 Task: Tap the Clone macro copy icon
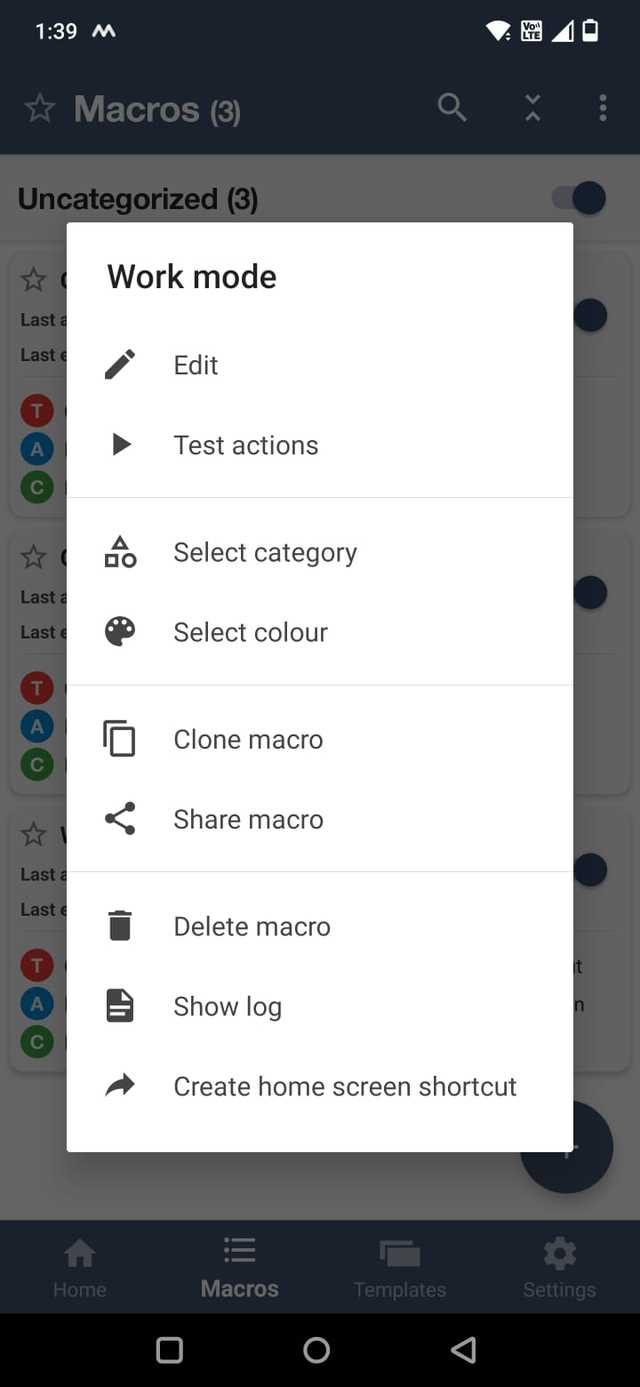point(120,739)
